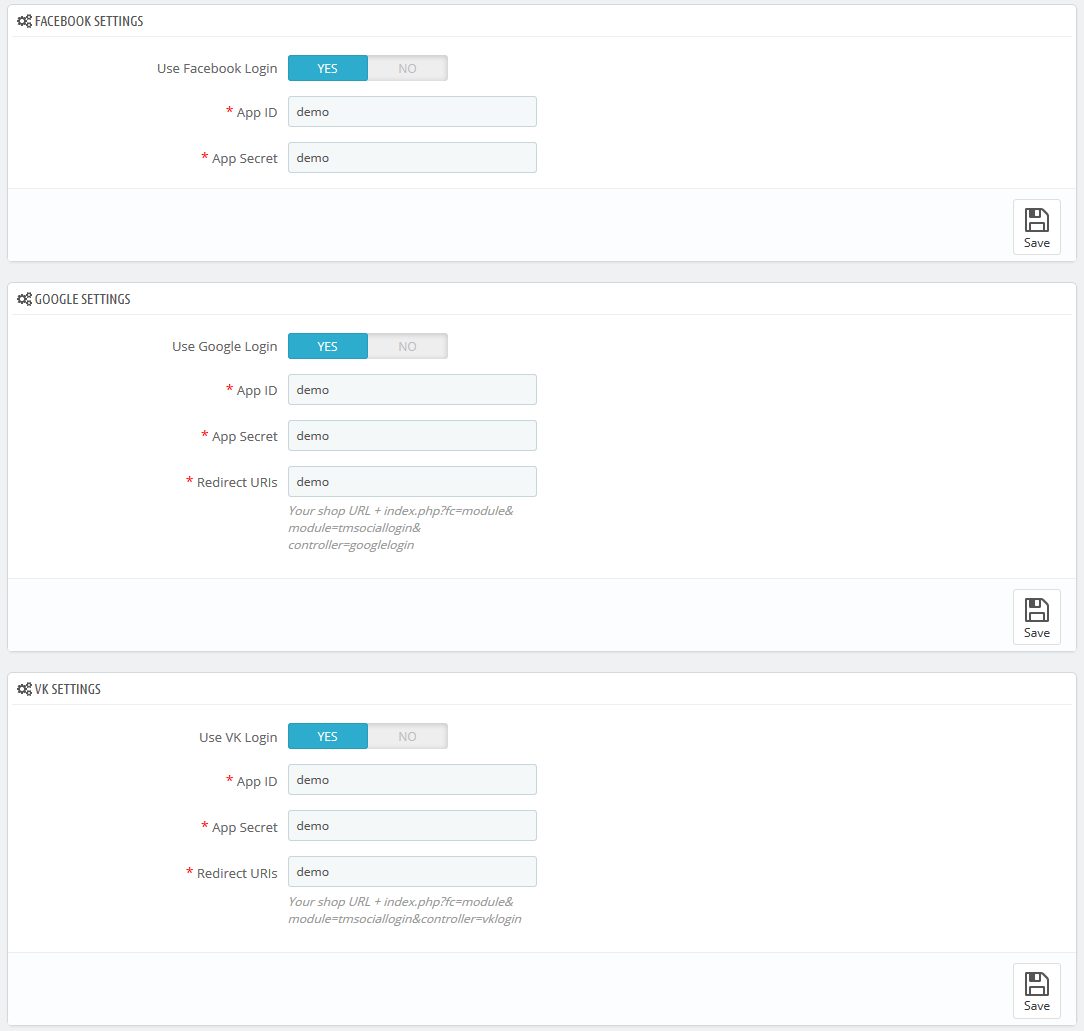Viewport: 1084px width, 1031px height.
Task: Save the Google settings
Action: [x=1036, y=617]
